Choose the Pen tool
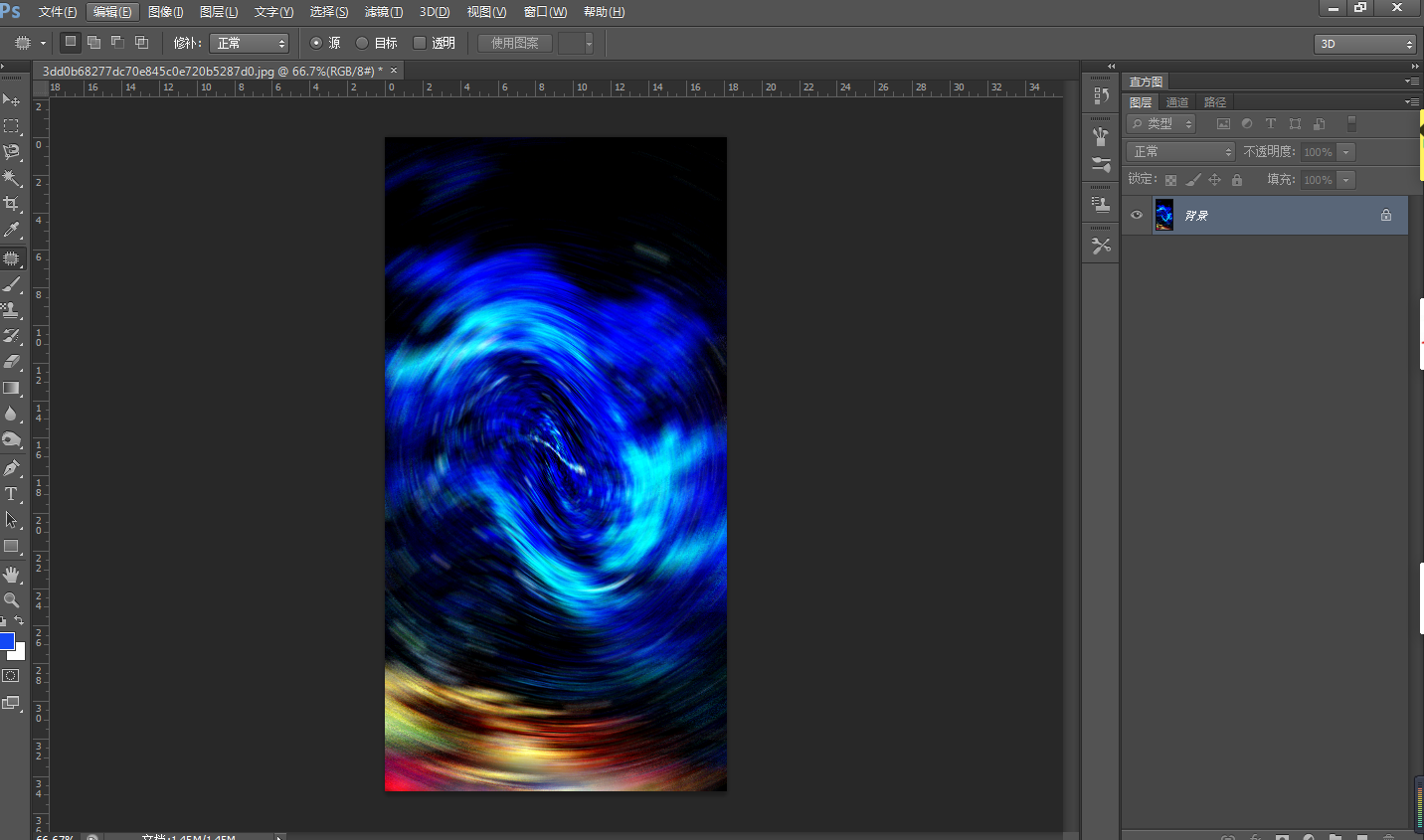 click(12, 468)
